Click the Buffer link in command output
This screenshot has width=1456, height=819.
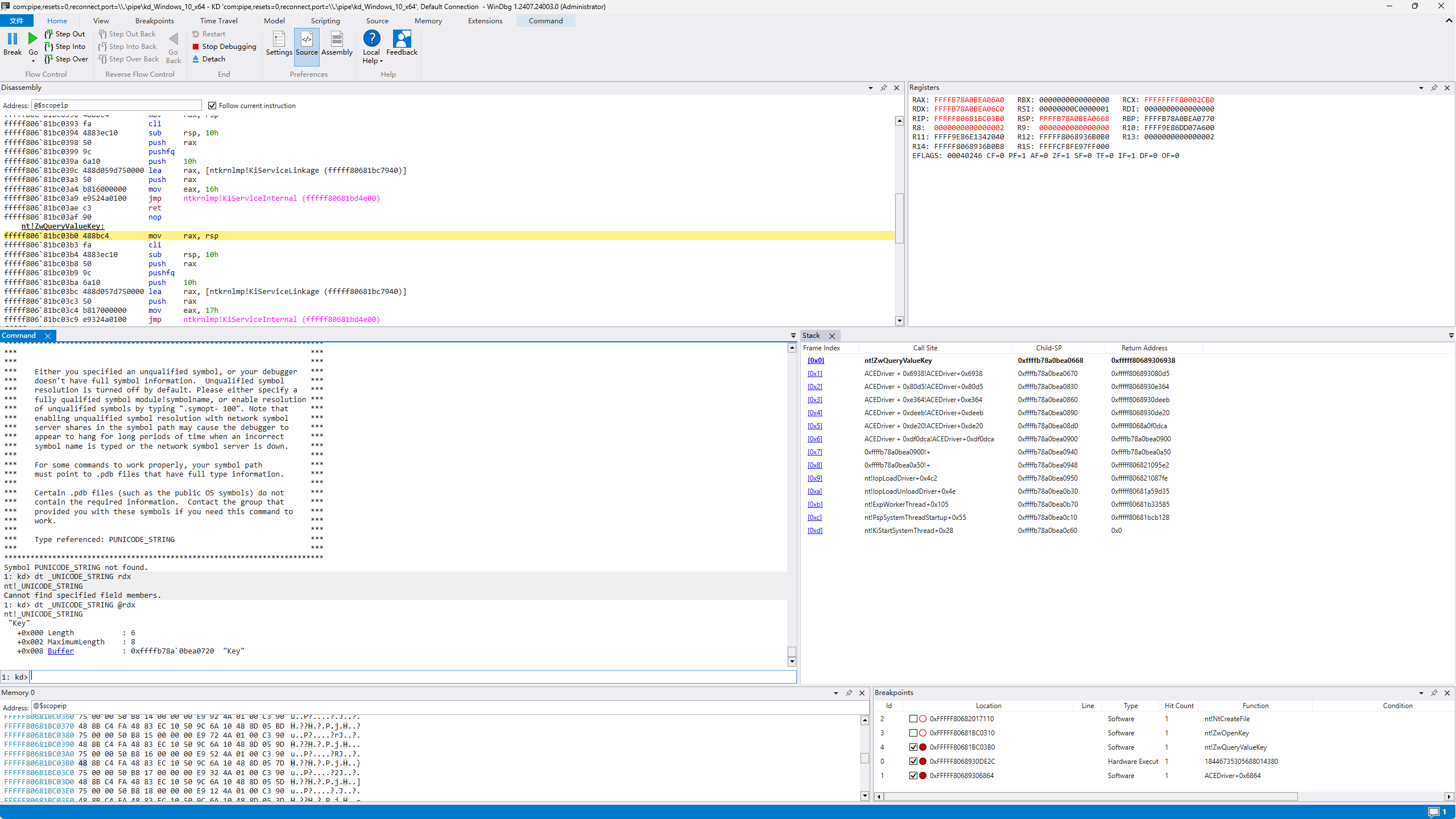tap(61, 651)
